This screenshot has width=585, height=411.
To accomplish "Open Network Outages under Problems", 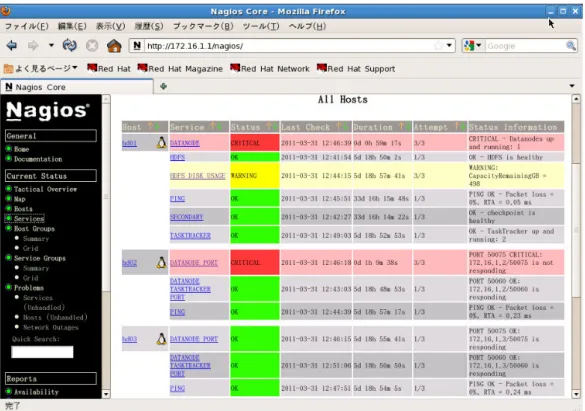I will 51,327.
